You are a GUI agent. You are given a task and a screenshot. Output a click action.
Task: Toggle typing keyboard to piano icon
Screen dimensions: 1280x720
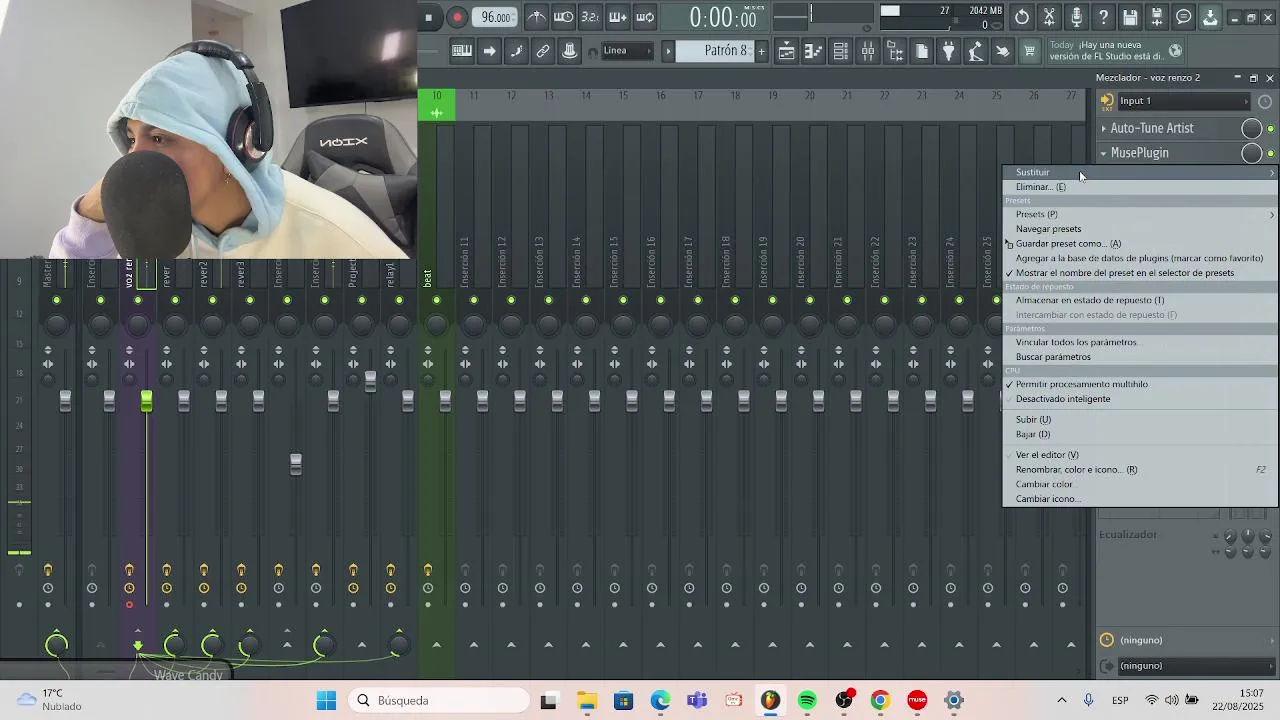click(462, 51)
